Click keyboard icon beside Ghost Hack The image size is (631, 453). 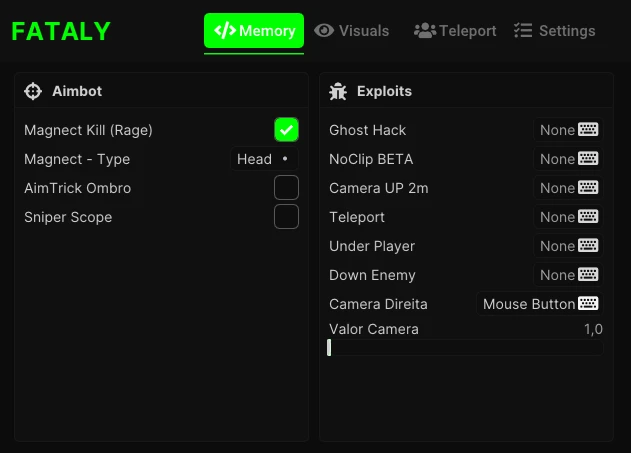(588, 130)
